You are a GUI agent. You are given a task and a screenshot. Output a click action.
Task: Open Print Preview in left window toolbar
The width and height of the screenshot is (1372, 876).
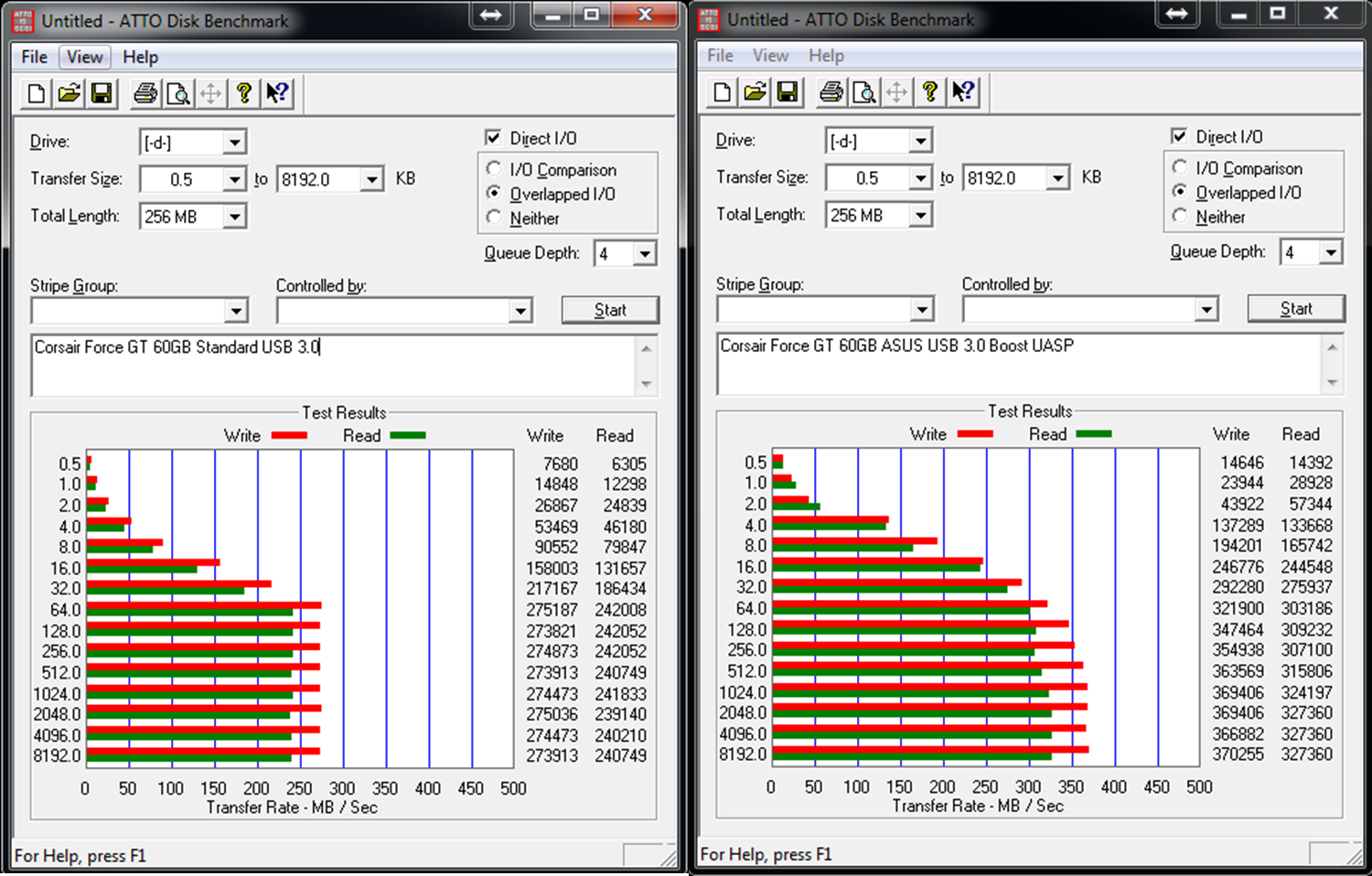point(178,93)
